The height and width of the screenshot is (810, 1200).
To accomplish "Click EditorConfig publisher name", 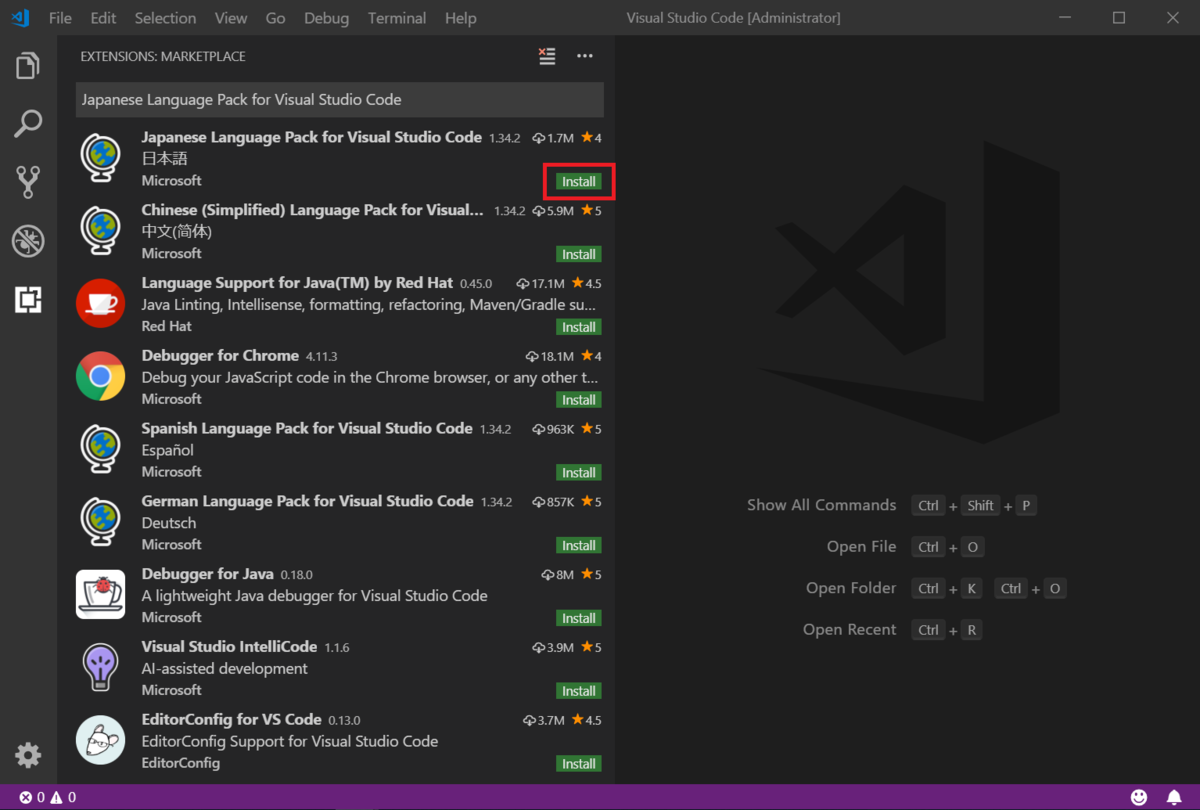I will tap(181, 763).
